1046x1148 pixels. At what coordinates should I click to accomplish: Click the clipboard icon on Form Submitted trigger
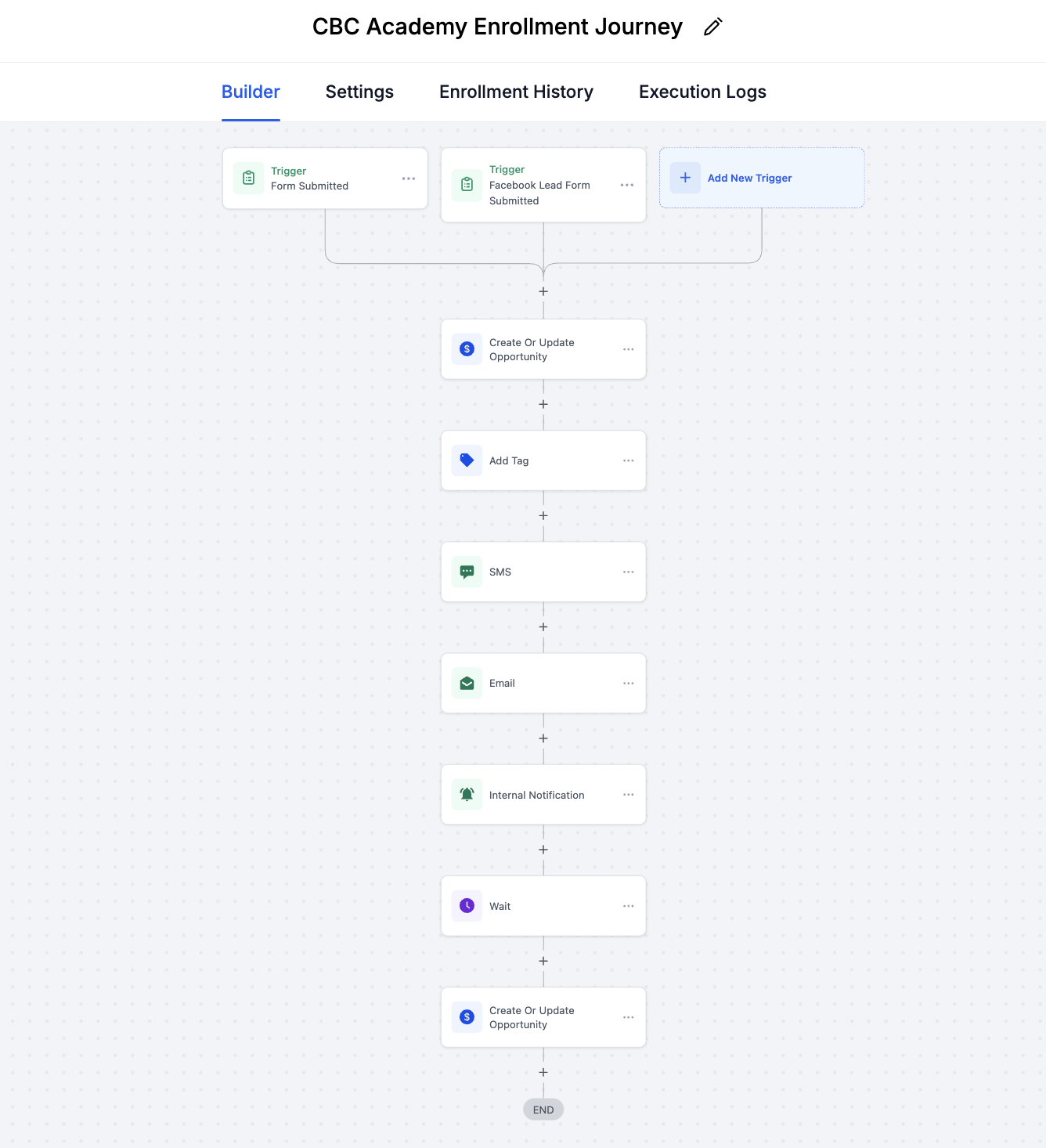coord(248,178)
